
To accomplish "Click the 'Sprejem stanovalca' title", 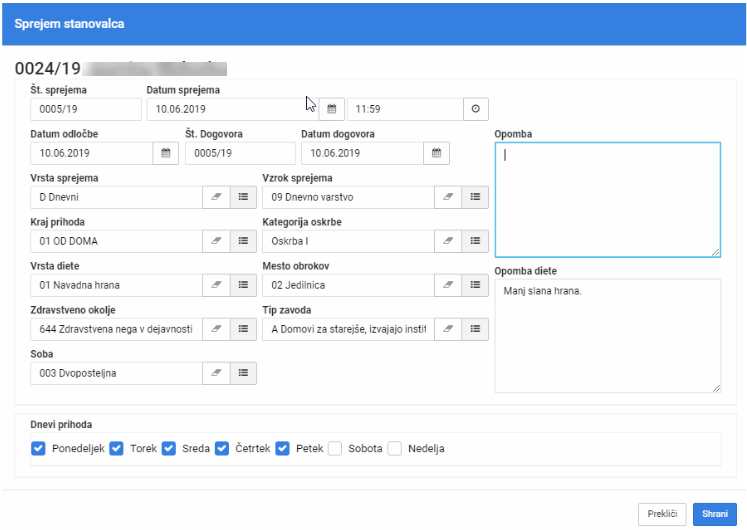I will click(69, 24).
